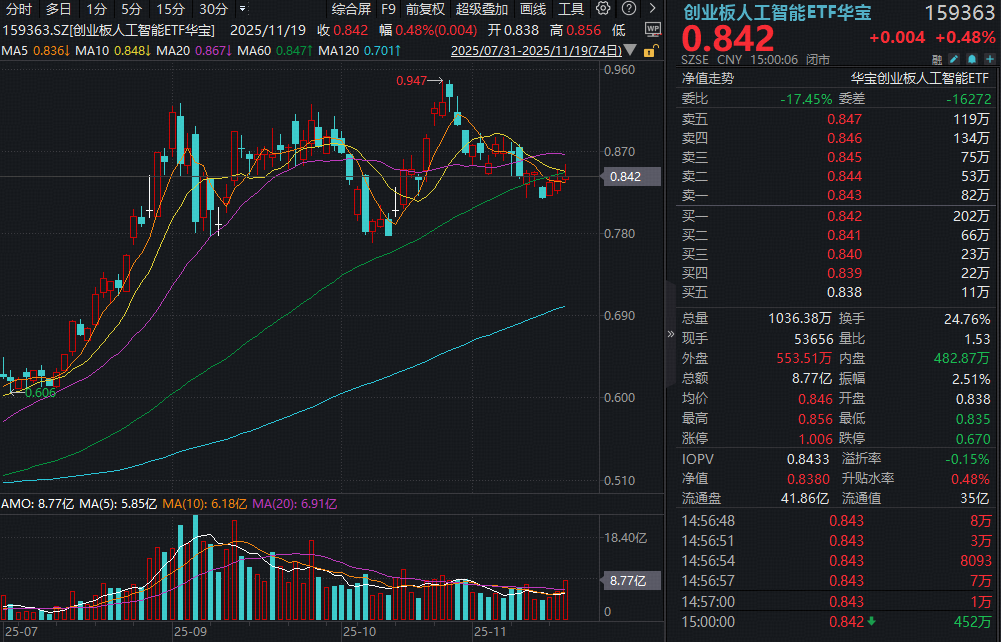The width and height of the screenshot is (1001, 642).
Task: Click the plus add-to-watchlist icon
Action: [x=988, y=59]
